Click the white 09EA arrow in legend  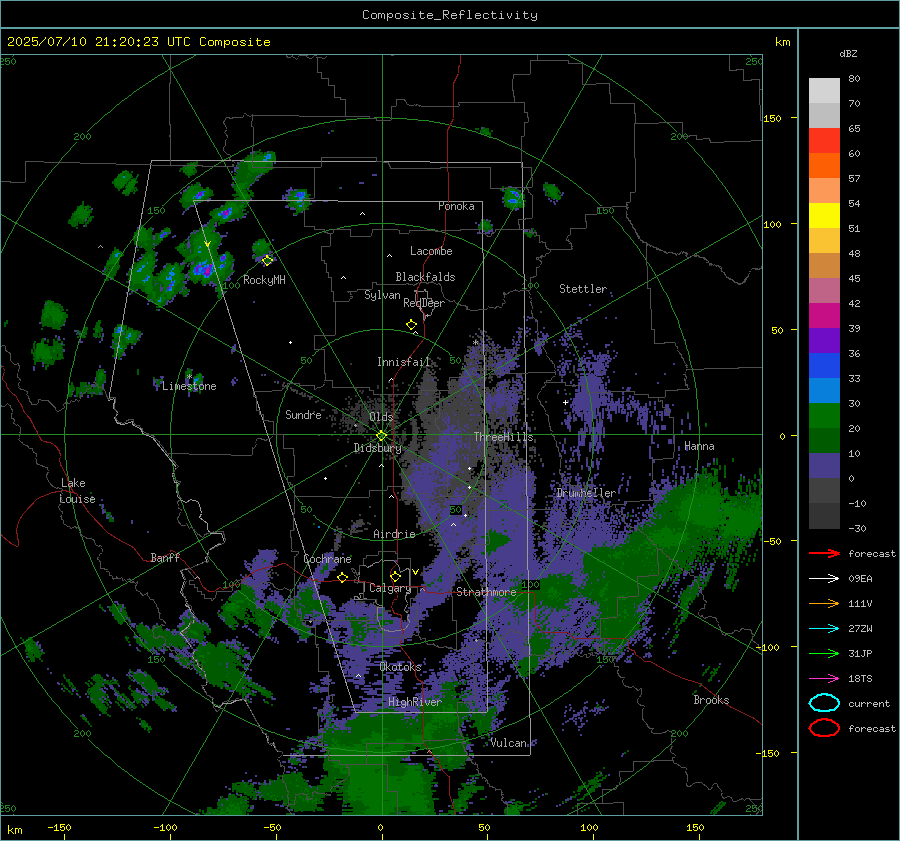[x=824, y=579]
